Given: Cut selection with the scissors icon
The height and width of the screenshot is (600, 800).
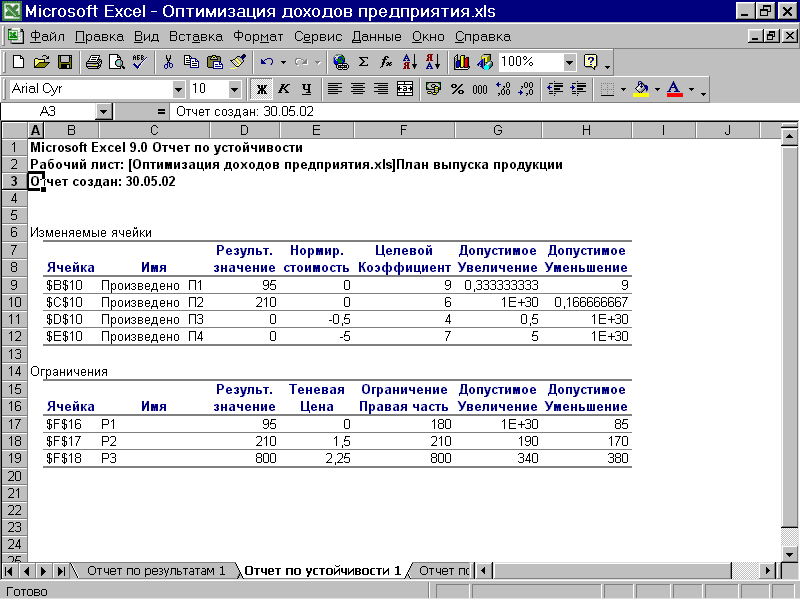Looking at the screenshot, I should [x=168, y=62].
